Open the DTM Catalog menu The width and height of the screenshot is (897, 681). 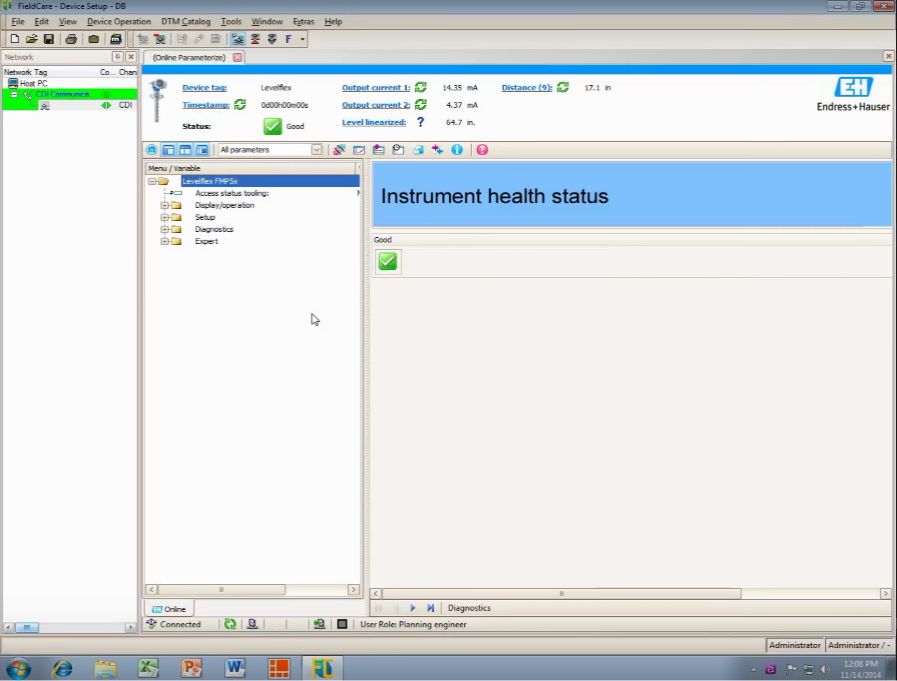click(186, 21)
